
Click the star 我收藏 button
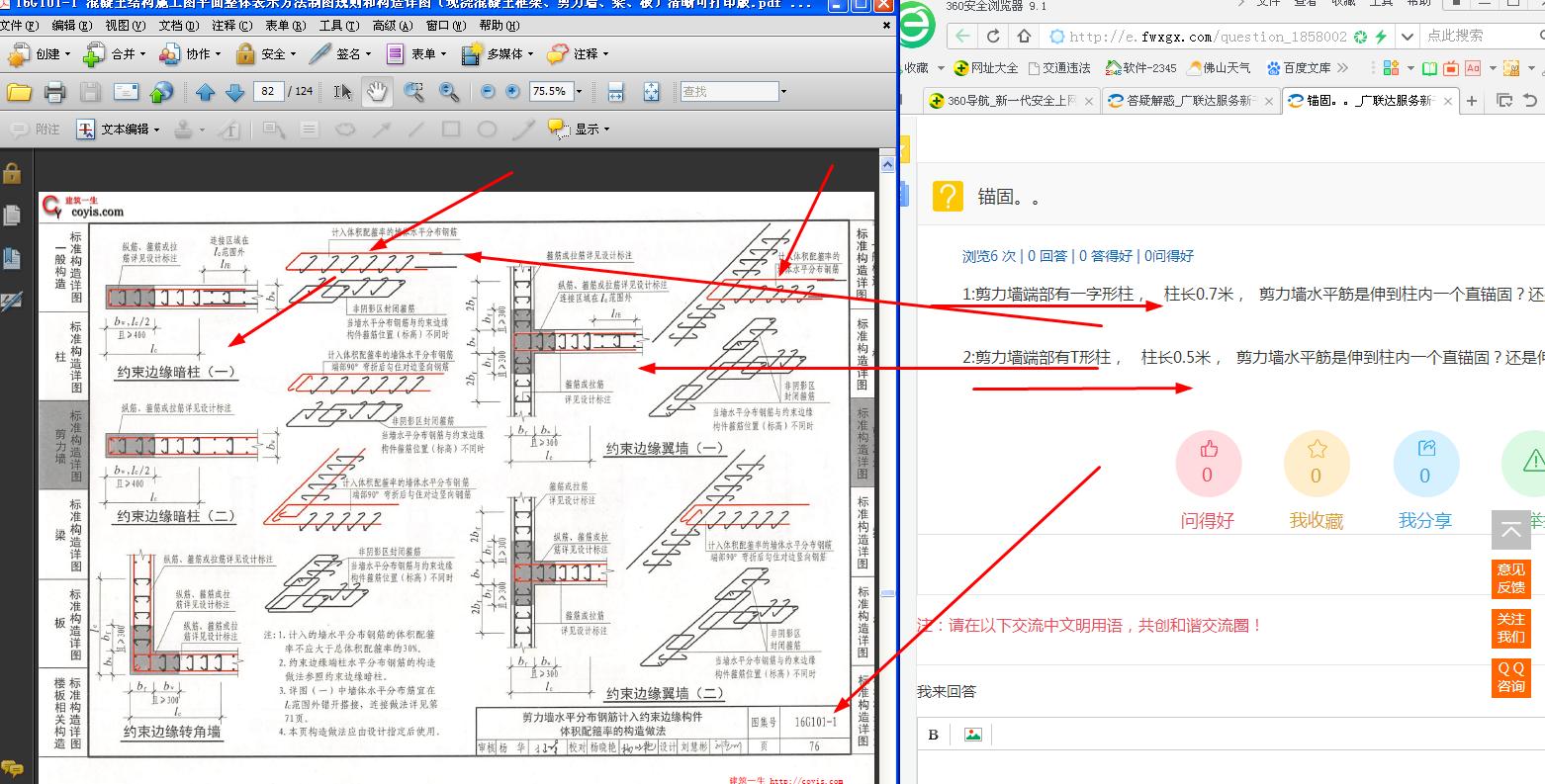(x=1317, y=463)
